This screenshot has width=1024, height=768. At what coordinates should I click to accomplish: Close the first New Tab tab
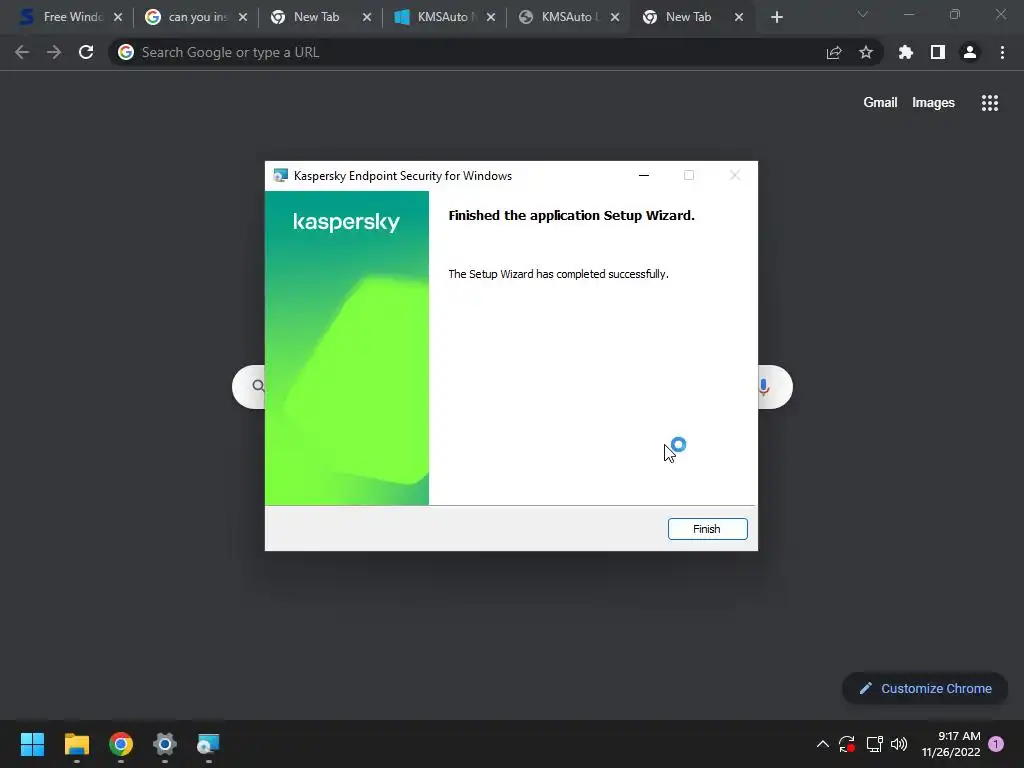pos(367,17)
